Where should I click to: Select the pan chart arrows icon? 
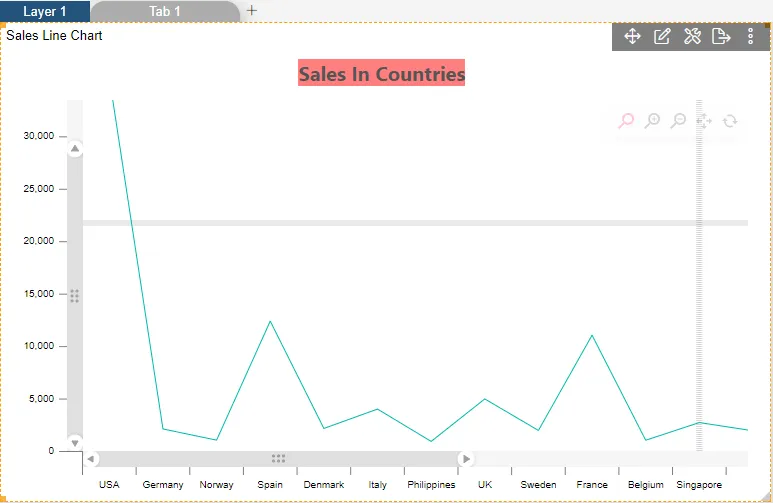tap(704, 121)
